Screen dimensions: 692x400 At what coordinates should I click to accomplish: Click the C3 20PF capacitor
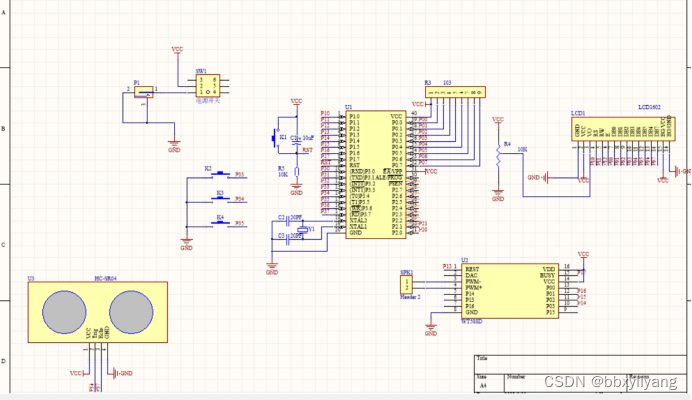(287, 239)
